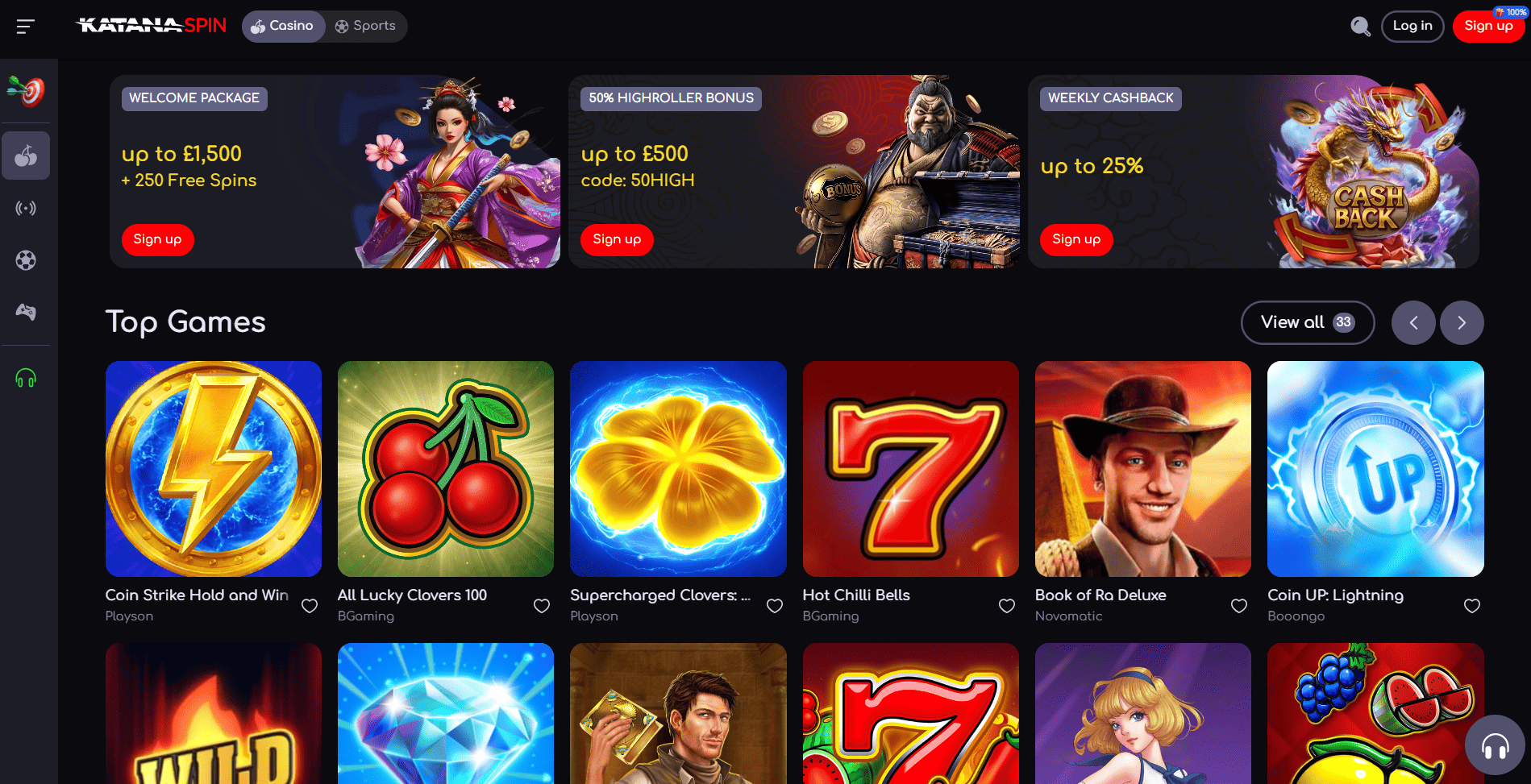Click the green headphones support icon
Image resolution: width=1531 pixels, height=784 pixels.
pos(26,378)
